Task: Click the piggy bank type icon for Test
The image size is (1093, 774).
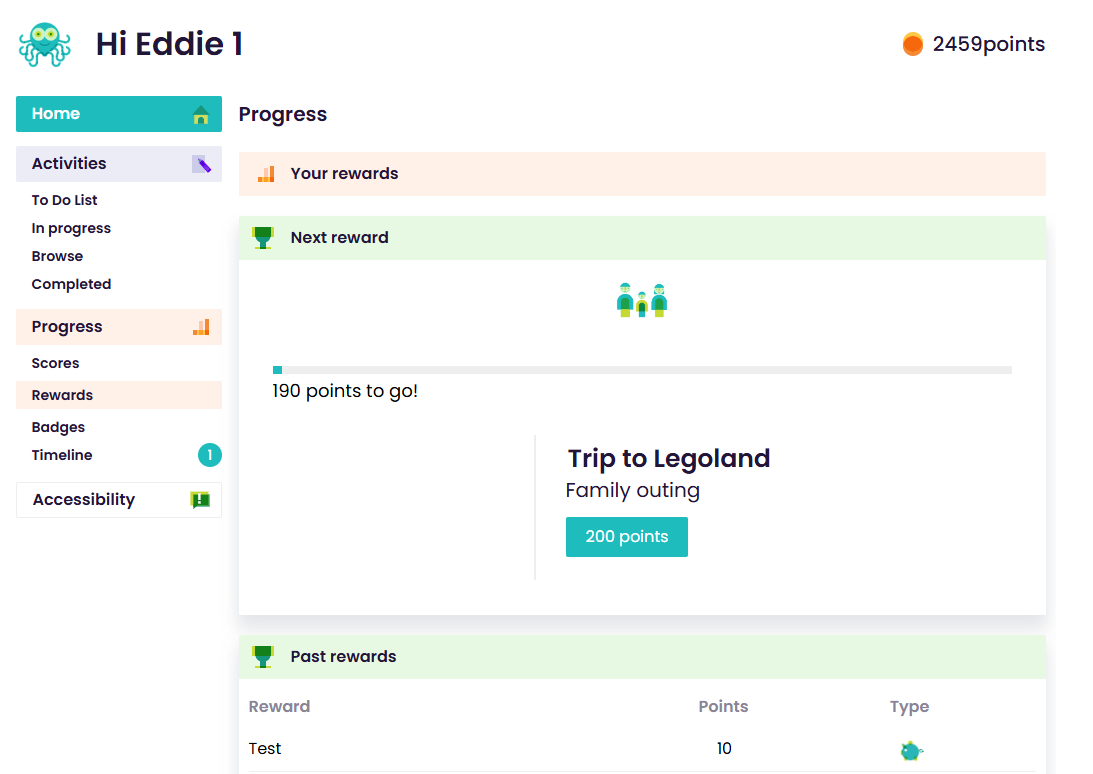Action: (911, 750)
